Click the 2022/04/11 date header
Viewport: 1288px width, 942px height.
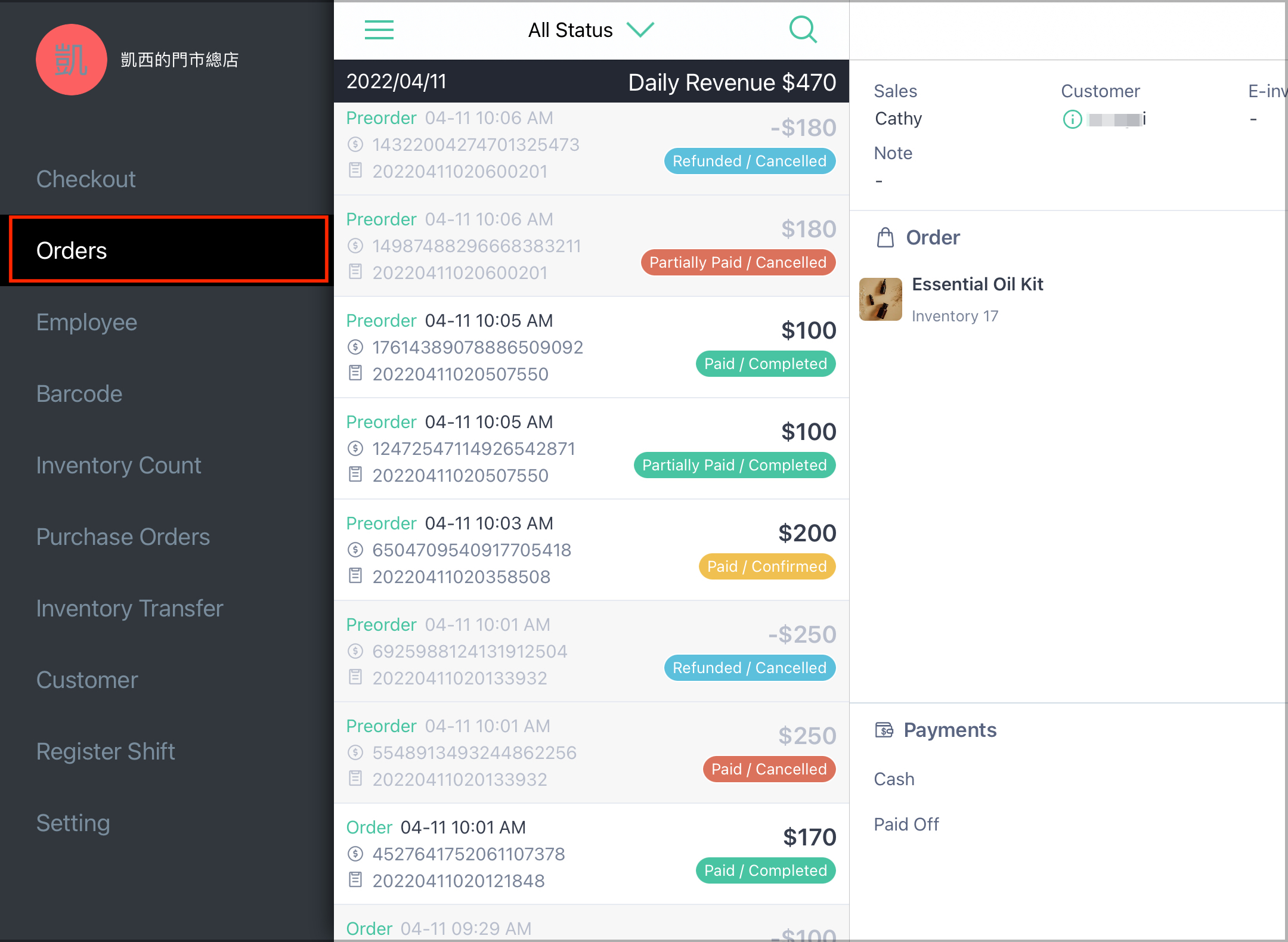(x=397, y=82)
